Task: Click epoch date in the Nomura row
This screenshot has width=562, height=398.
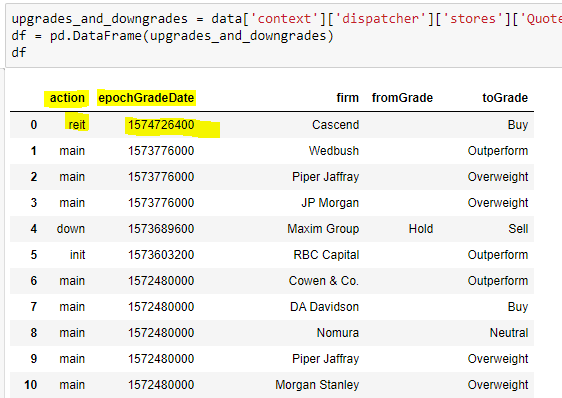Action: click(x=161, y=333)
